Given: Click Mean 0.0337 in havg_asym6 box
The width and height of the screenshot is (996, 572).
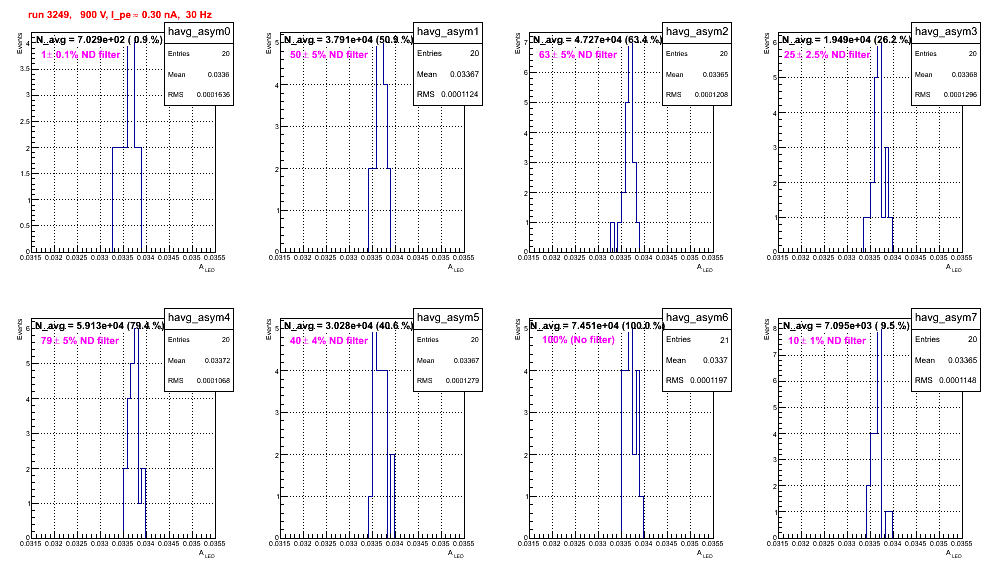Looking at the screenshot, I should (697, 360).
